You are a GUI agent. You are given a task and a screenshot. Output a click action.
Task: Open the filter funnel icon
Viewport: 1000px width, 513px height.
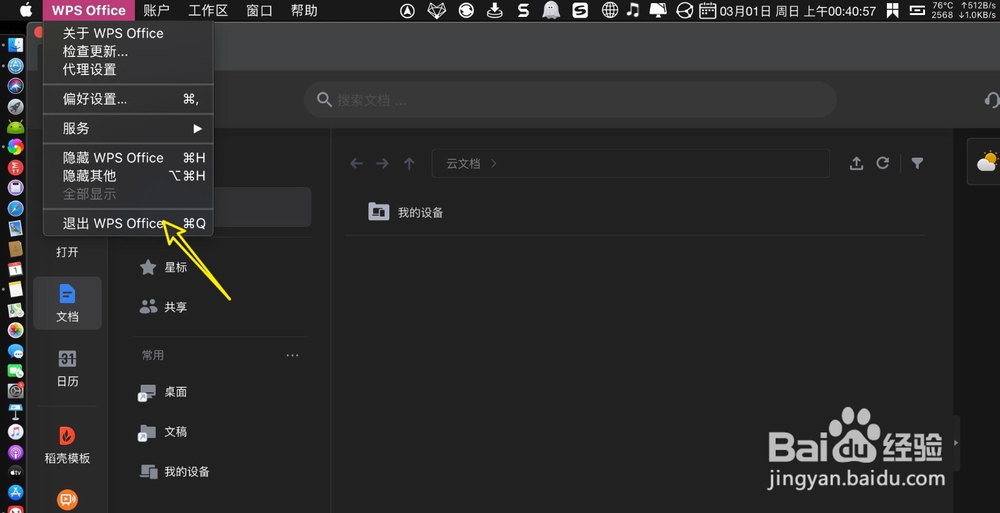pyautogui.click(x=917, y=163)
